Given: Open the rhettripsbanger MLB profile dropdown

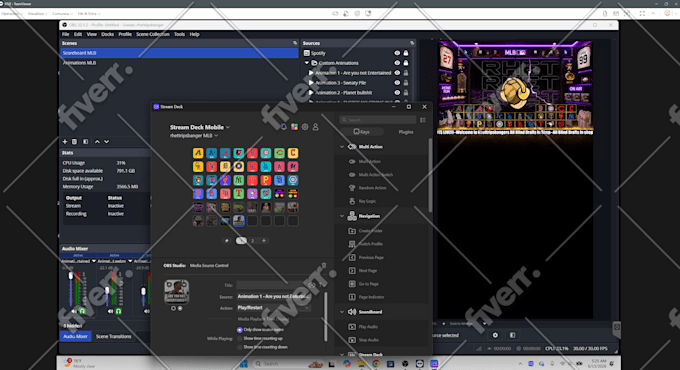Looking at the screenshot, I should [x=194, y=135].
